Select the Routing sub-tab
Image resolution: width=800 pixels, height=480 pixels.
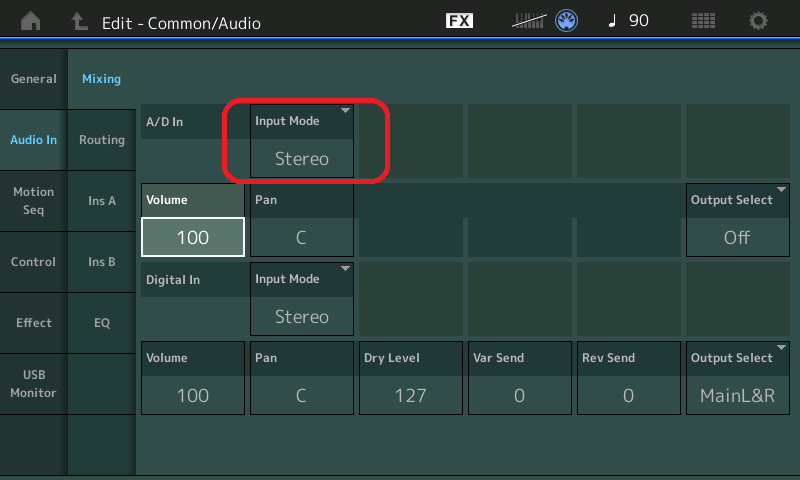[102, 140]
